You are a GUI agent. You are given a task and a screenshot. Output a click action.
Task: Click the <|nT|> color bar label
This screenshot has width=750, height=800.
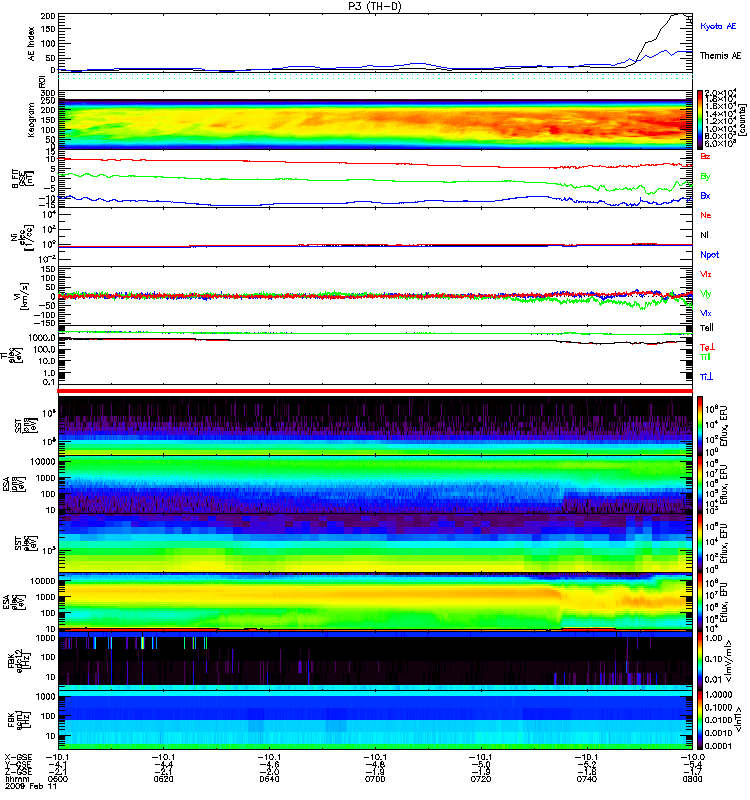pos(738,720)
